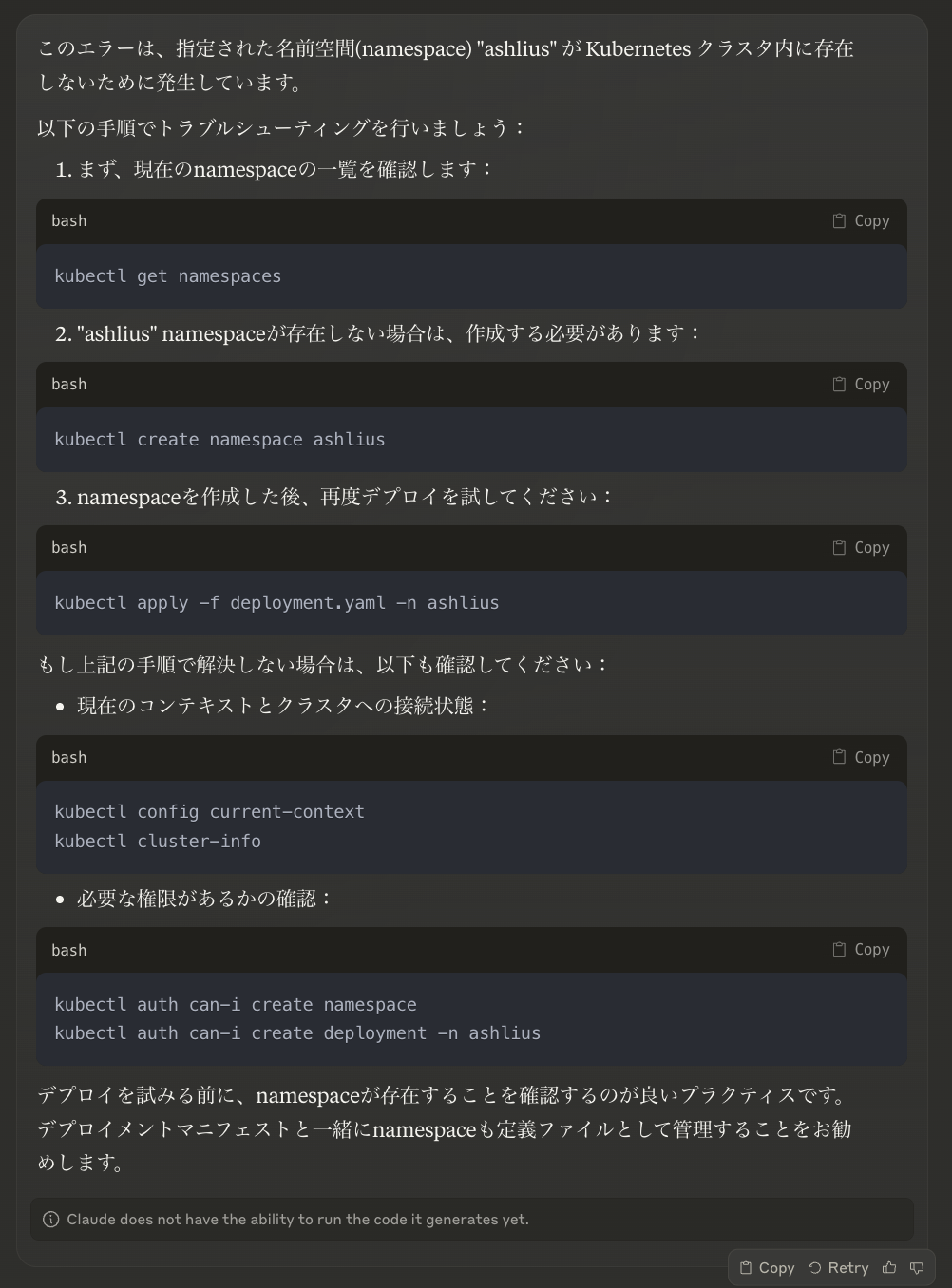The width and height of the screenshot is (952, 1288).
Task: Click the circular retry arrow icon
Action: (813, 1267)
